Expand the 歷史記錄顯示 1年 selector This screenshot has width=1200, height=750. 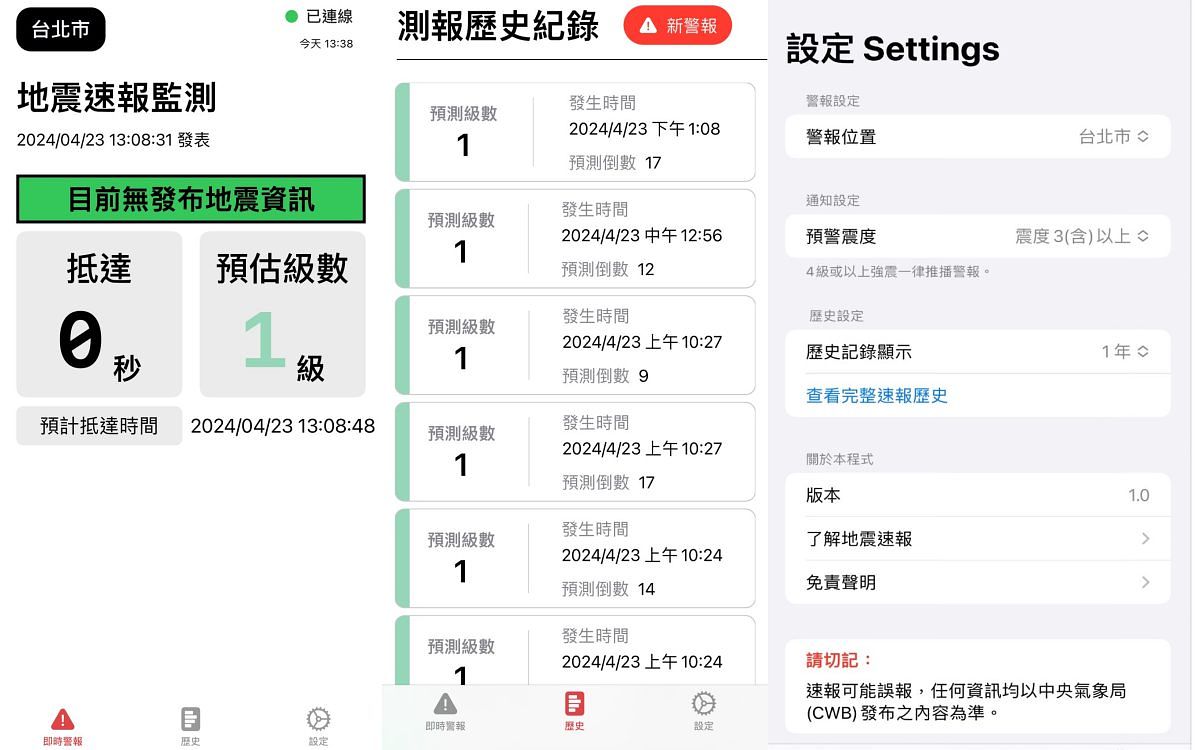[x=1124, y=352]
